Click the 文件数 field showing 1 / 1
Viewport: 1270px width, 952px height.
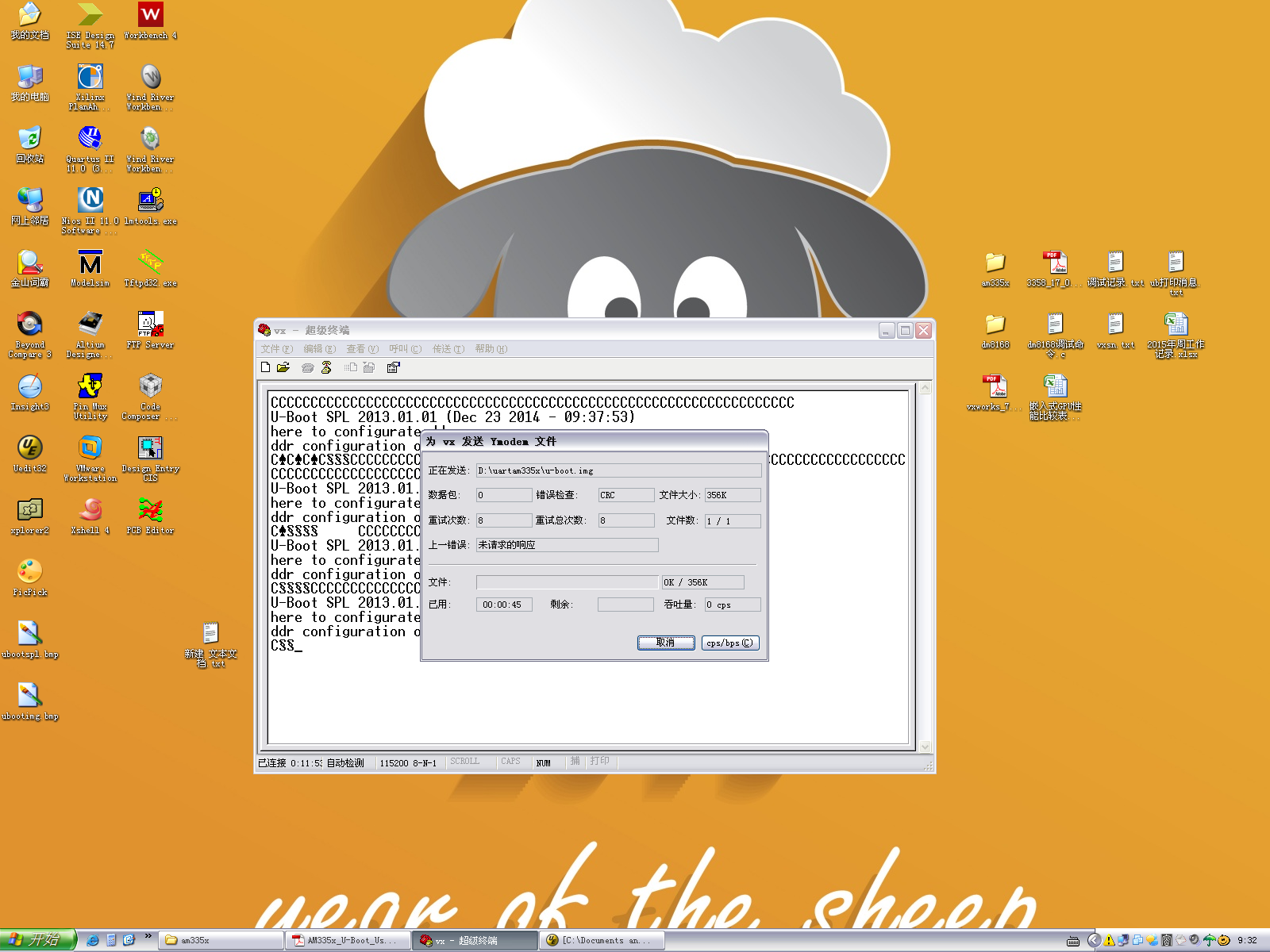click(733, 520)
